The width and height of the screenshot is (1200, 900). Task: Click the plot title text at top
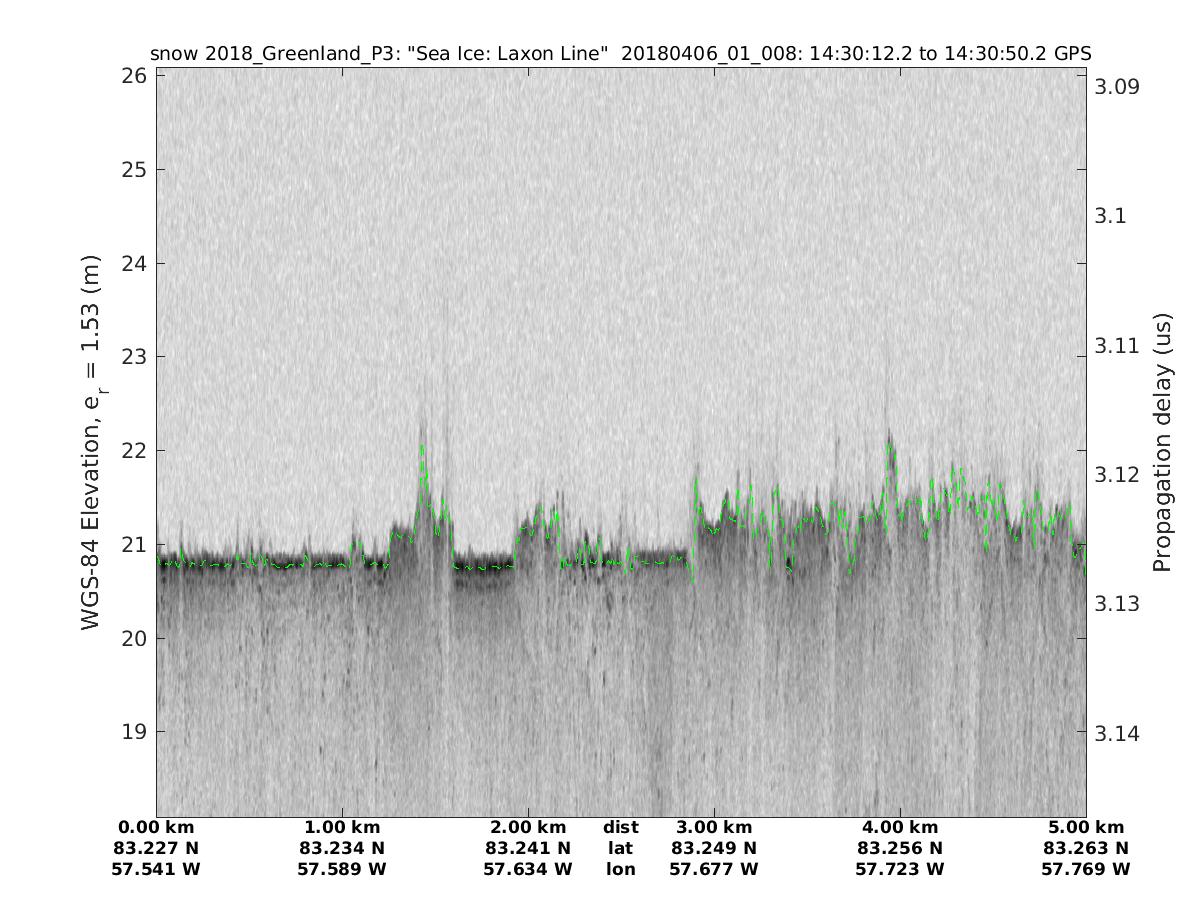[x=620, y=53]
